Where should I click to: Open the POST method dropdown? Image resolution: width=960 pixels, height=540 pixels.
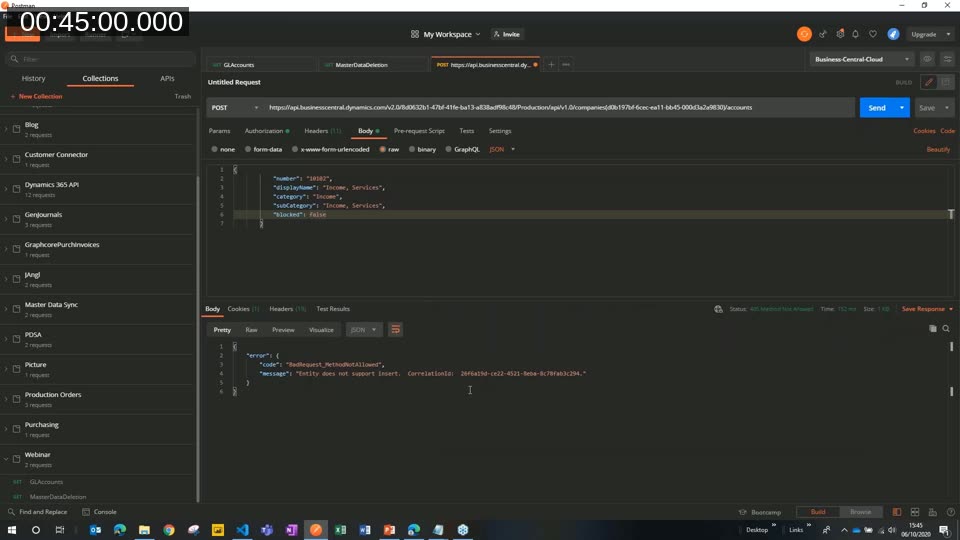234,108
